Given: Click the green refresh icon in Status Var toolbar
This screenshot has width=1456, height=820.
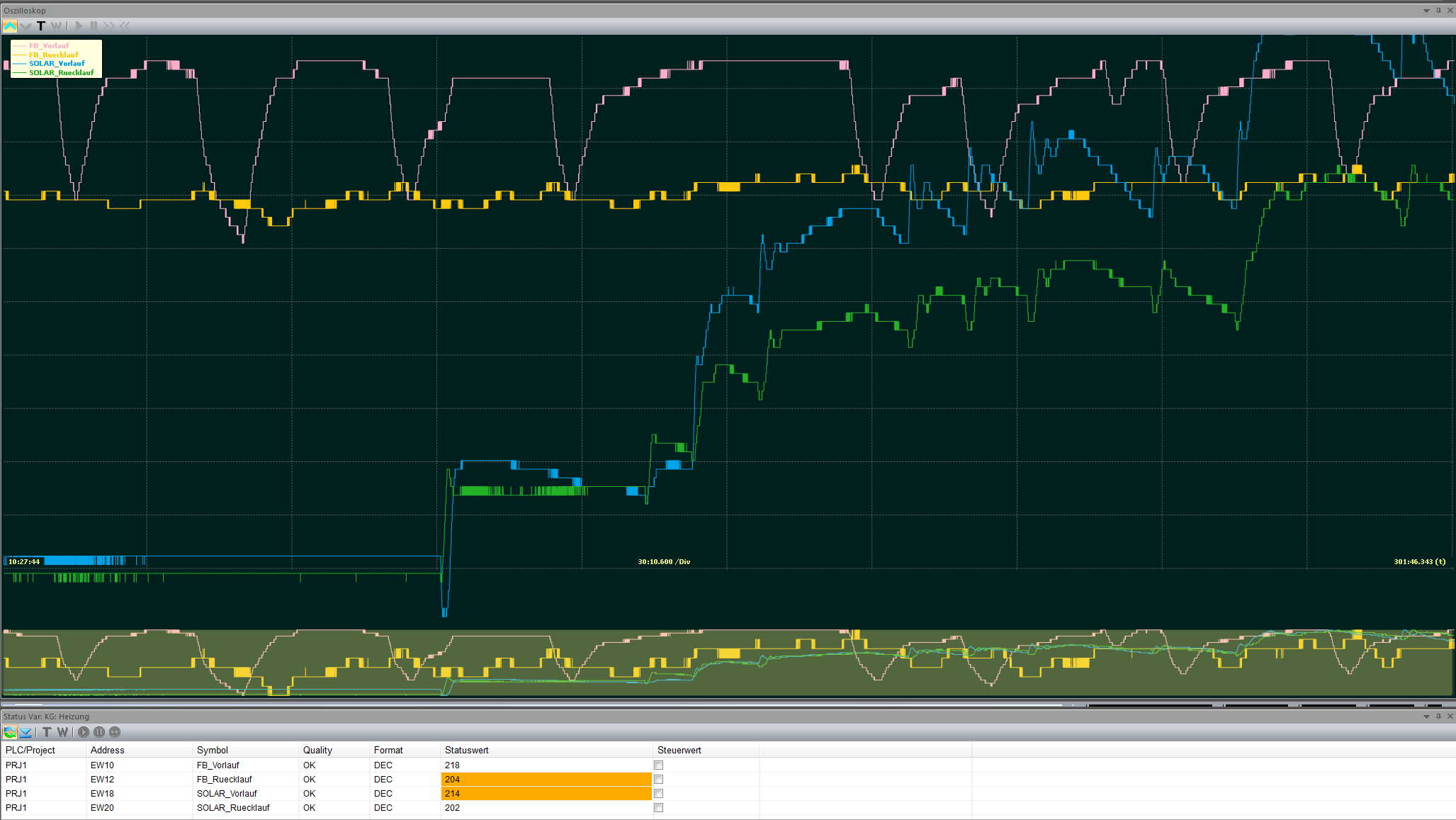Looking at the screenshot, I should [x=10, y=732].
